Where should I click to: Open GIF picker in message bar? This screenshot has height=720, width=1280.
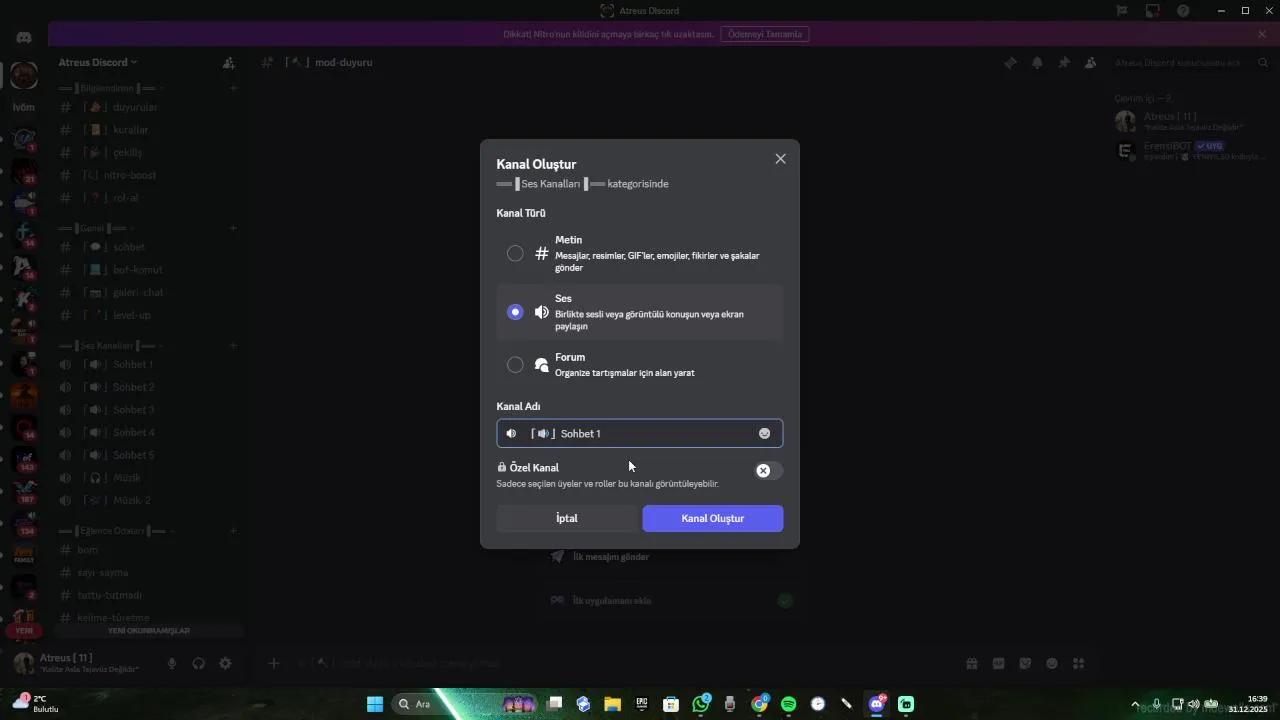998,663
